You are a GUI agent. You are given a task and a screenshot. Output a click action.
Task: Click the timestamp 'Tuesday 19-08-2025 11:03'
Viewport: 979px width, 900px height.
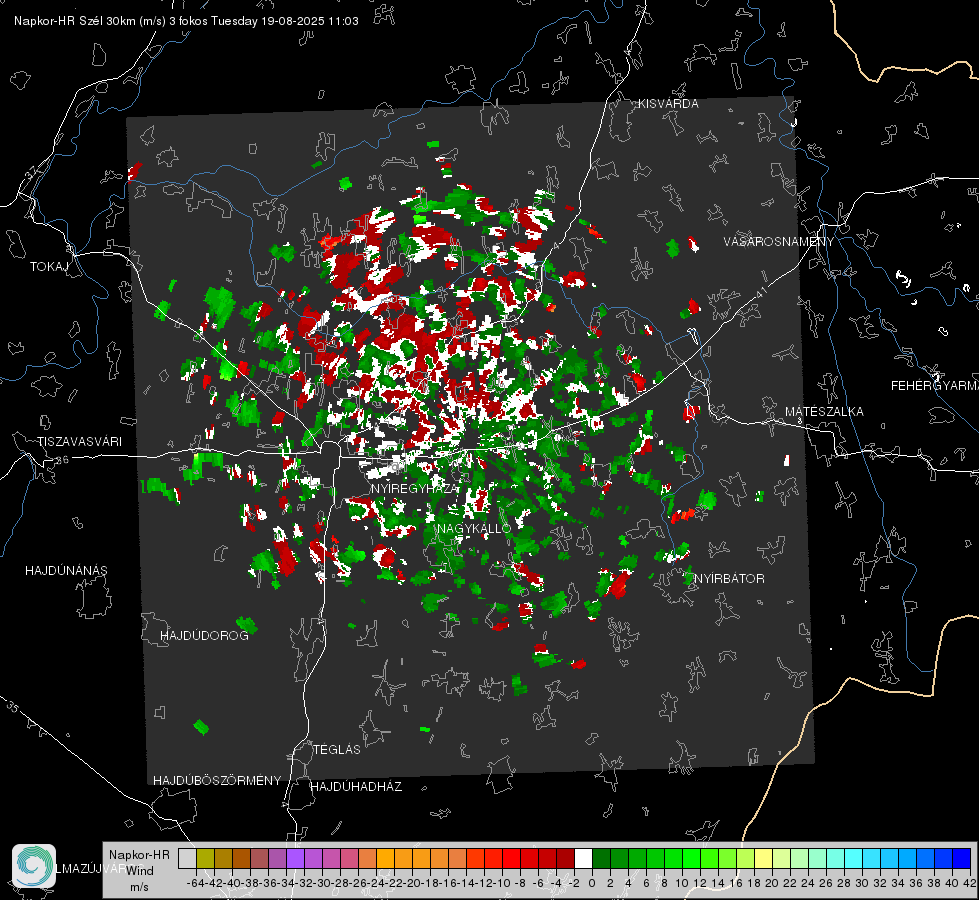(x=285, y=21)
